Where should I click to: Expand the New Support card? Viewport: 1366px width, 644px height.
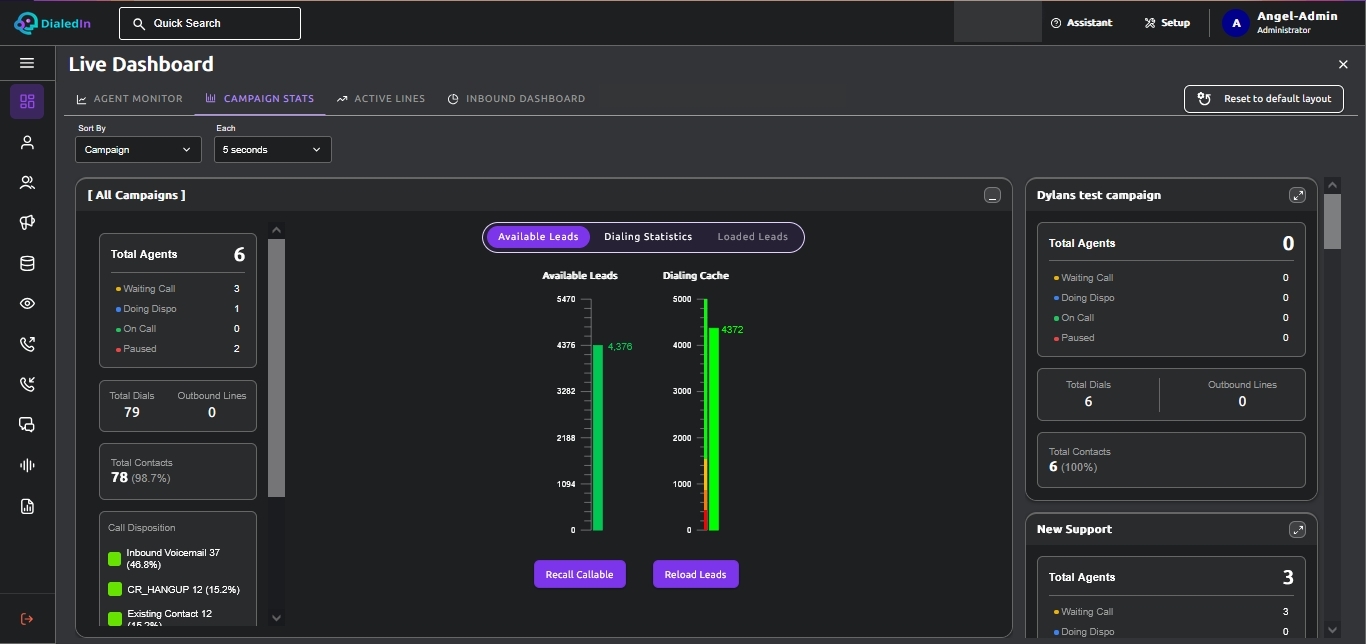[x=1297, y=529]
